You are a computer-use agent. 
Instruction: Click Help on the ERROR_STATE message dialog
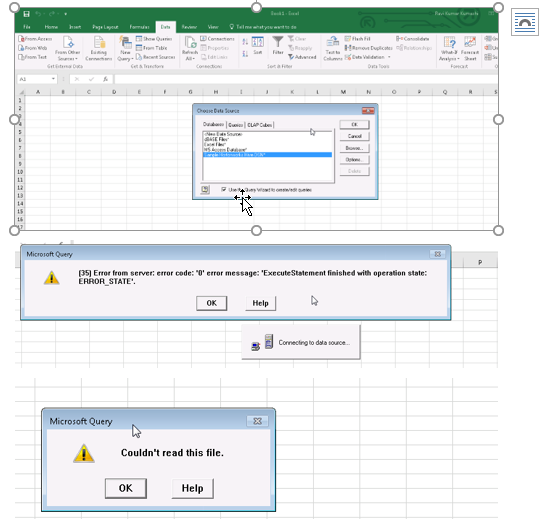point(260,303)
